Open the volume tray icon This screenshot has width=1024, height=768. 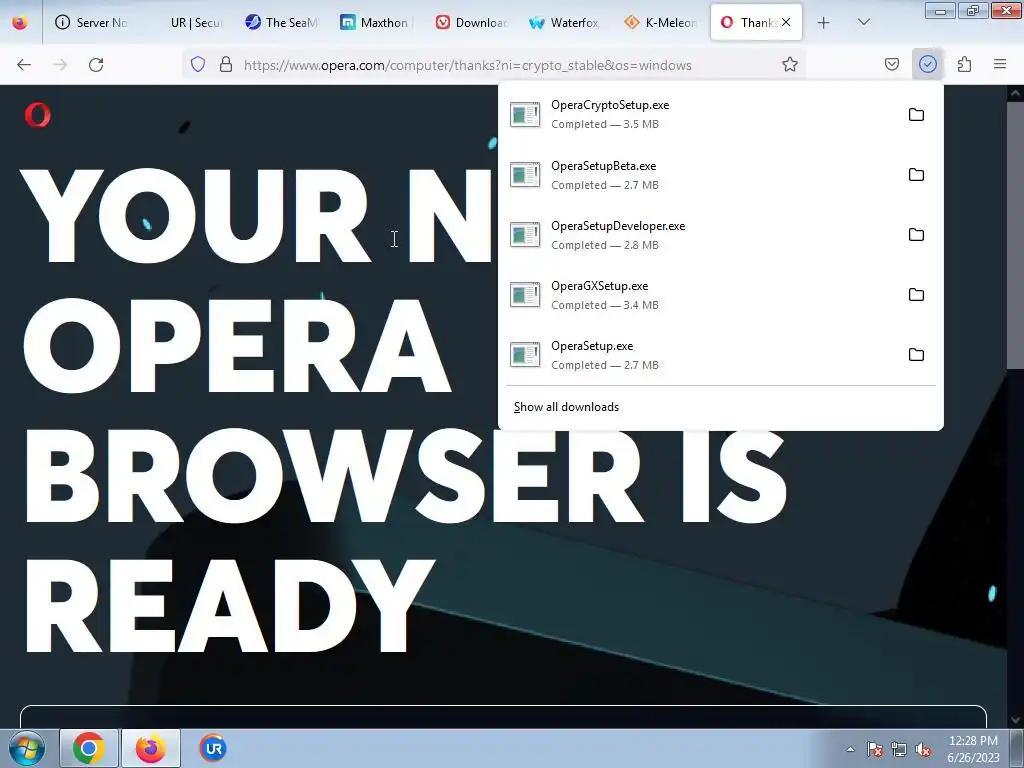point(923,749)
